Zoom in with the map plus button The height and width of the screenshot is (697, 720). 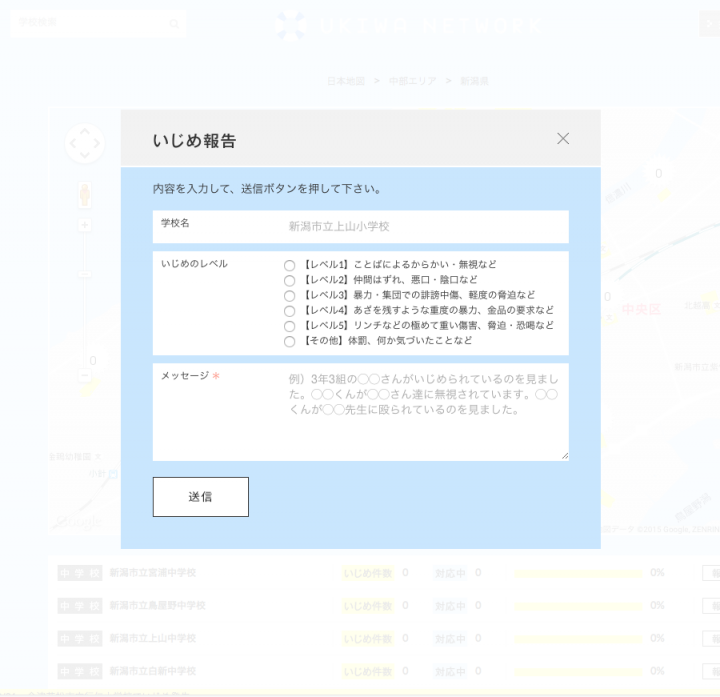tap(84, 225)
